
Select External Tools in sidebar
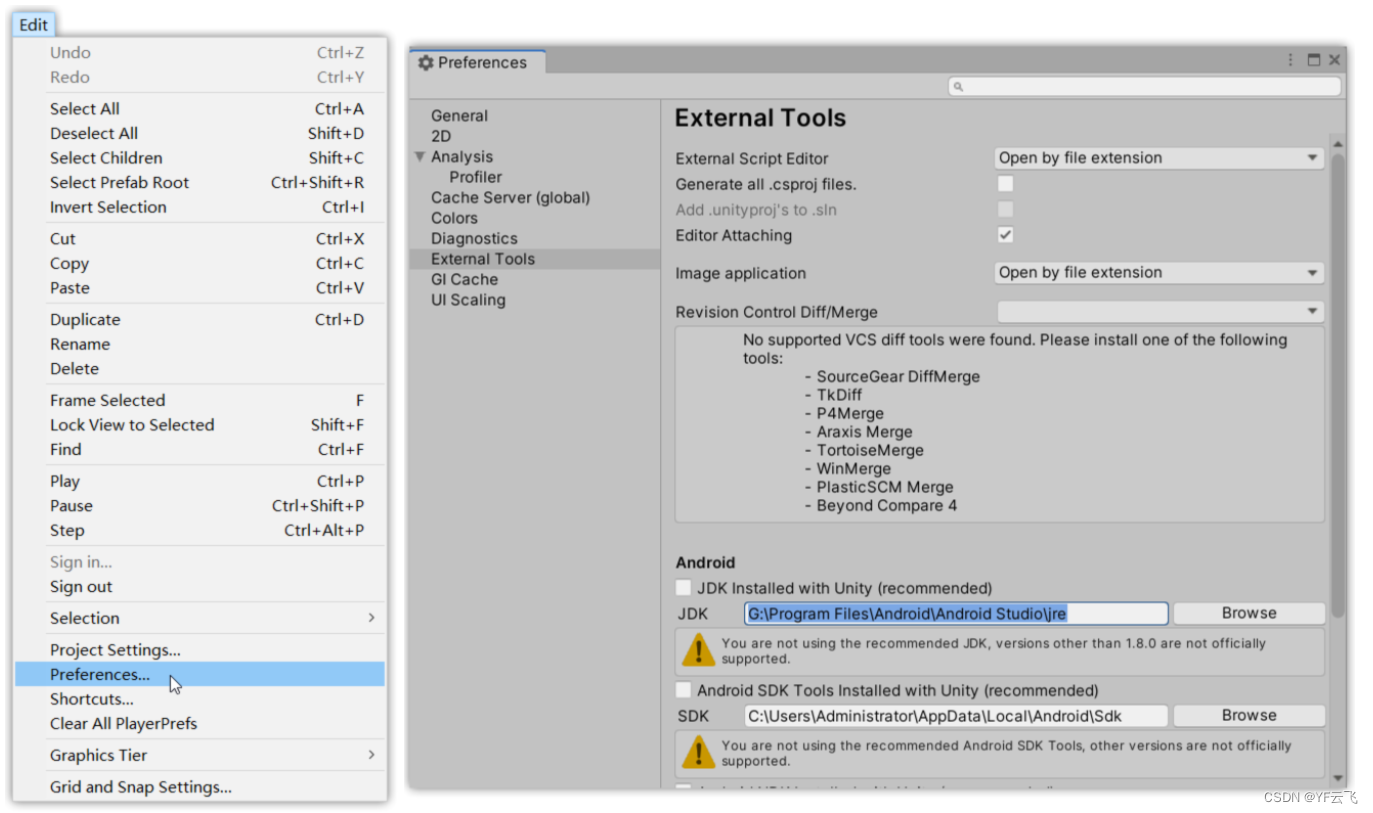(535, 259)
